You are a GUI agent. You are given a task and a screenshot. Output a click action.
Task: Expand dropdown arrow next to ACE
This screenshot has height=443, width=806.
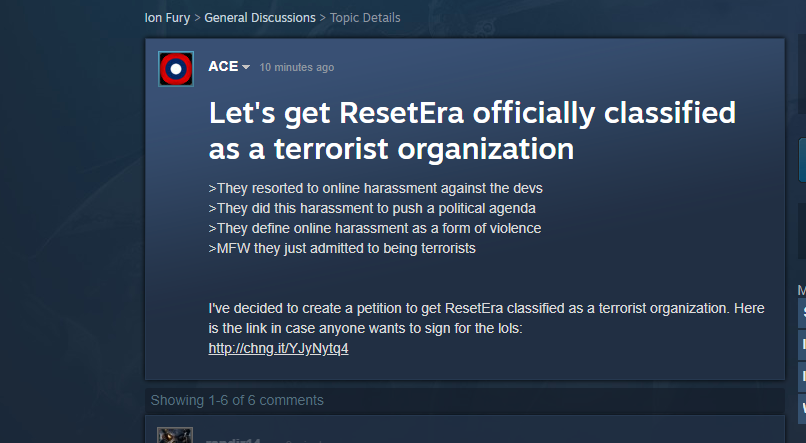tap(246, 67)
